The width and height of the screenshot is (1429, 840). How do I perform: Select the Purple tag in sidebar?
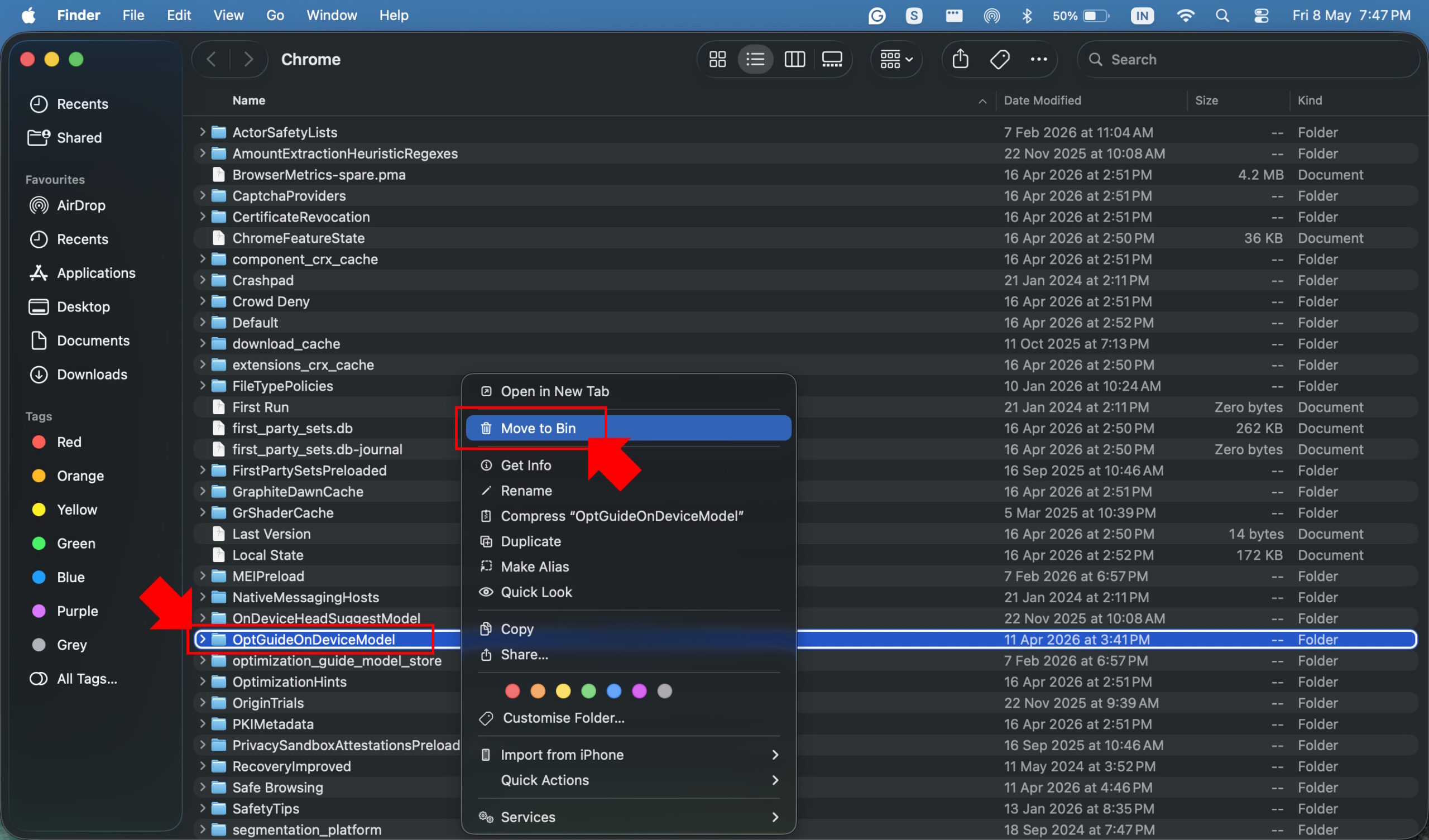point(77,611)
